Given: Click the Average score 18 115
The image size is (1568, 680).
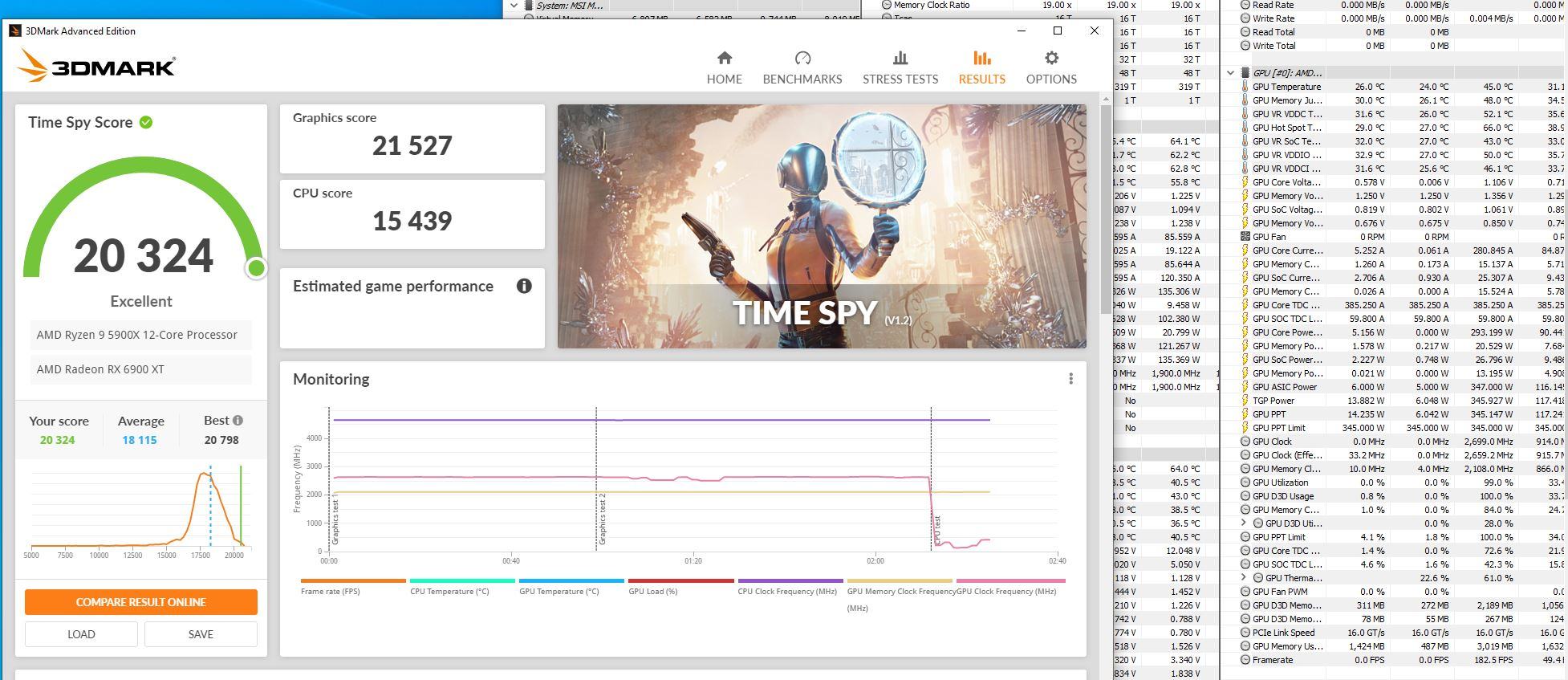Looking at the screenshot, I should pyautogui.click(x=140, y=440).
